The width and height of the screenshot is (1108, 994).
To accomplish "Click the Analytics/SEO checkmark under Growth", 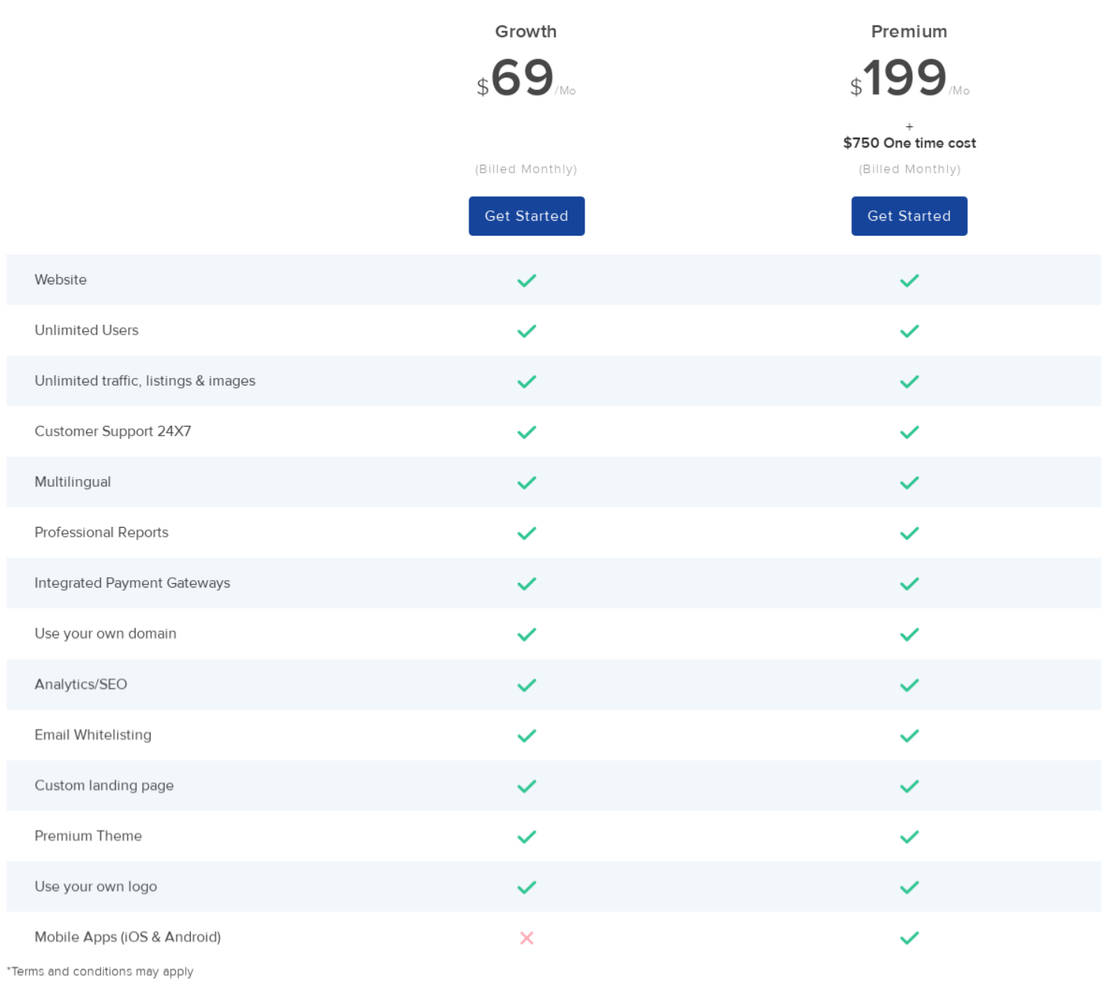I will click(526, 685).
